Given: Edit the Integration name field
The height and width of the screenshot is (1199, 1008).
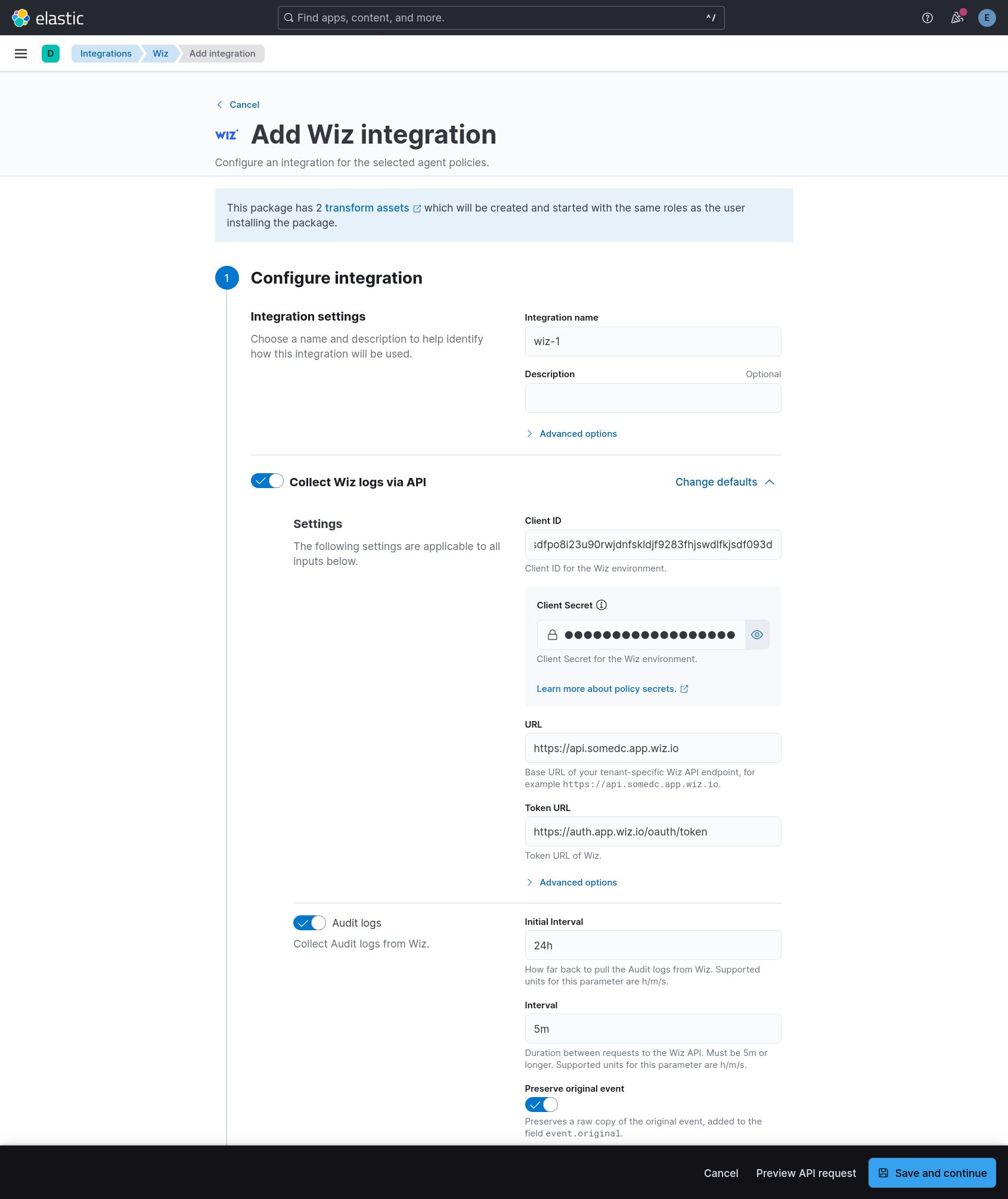Looking at the screenshot, I should coord(653,341).
